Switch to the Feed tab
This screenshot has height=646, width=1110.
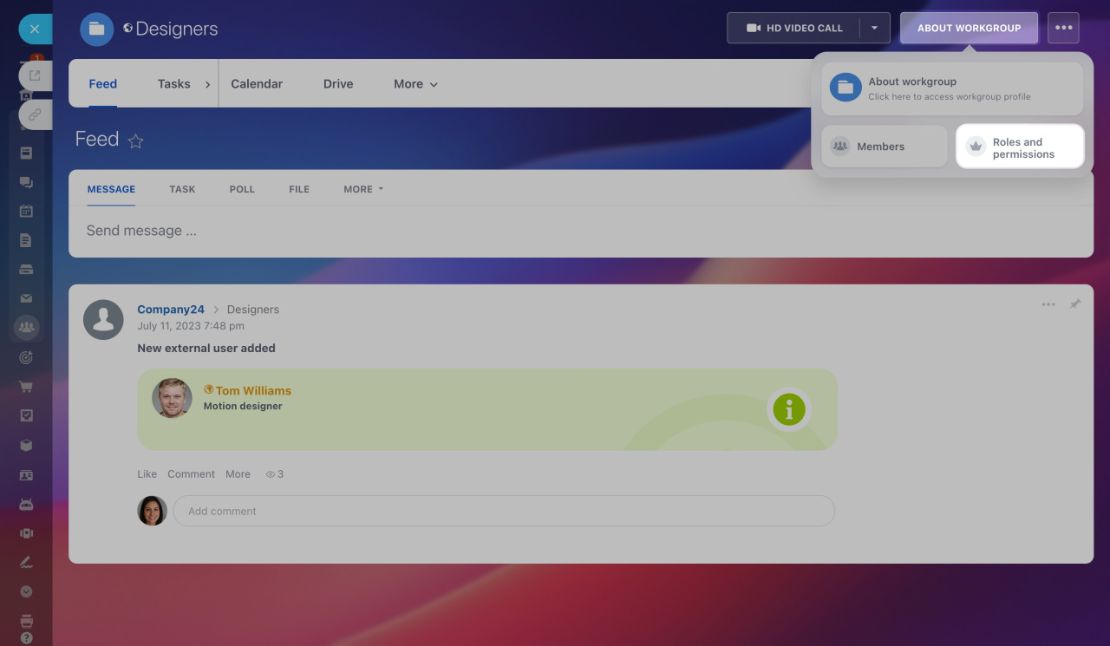[103, 83]
